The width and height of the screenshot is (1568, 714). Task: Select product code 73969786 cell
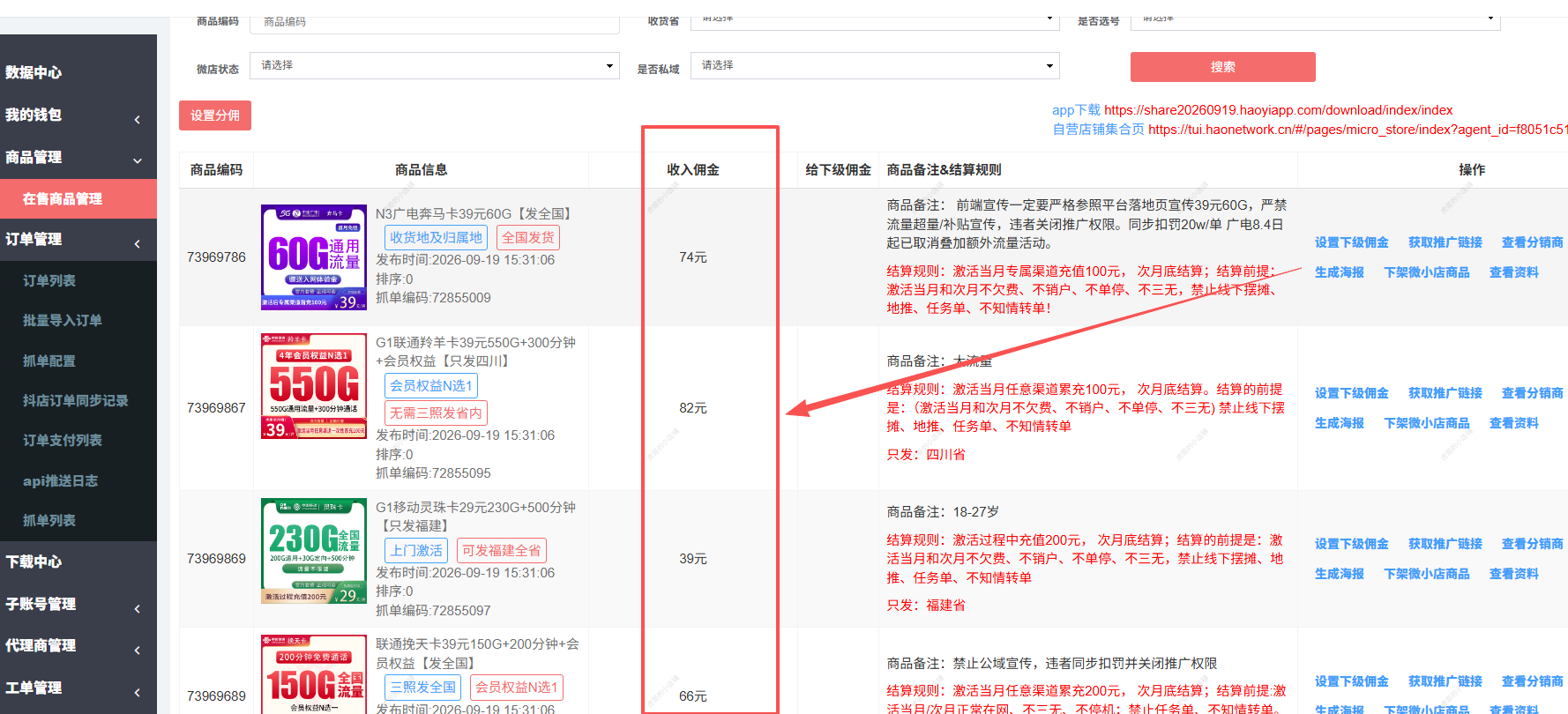tap(216, 257)
